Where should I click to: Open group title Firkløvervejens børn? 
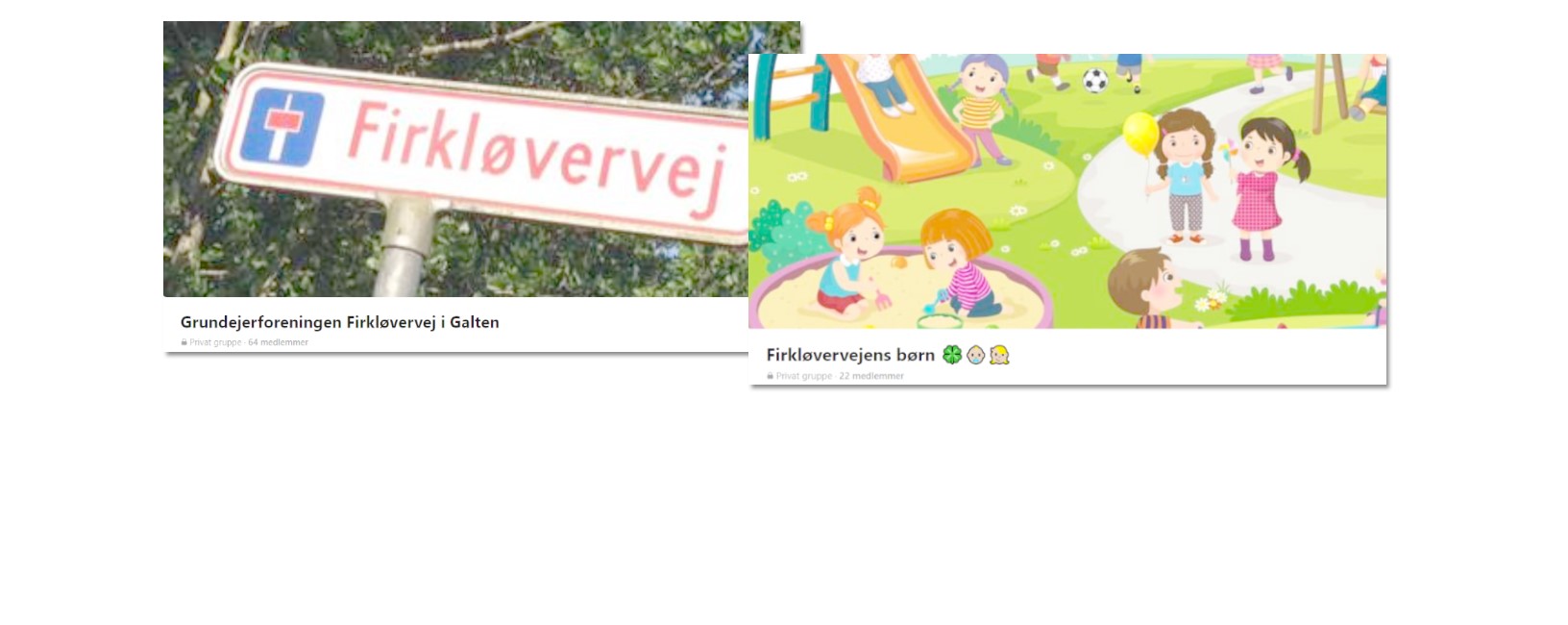pos(850,355)
